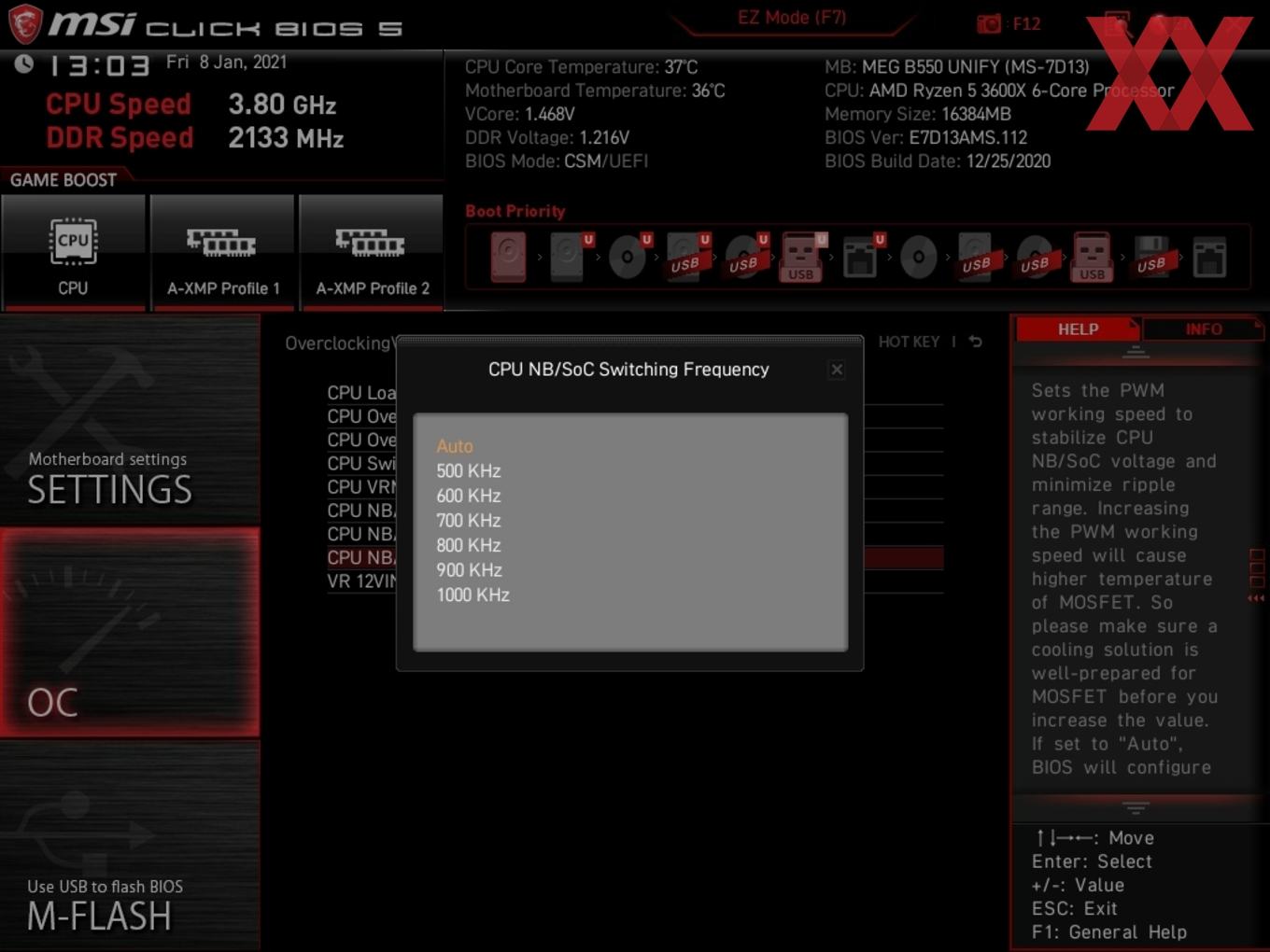
Task: Switch to EZ Mode (F7)
Action: (x=791, y=18)
